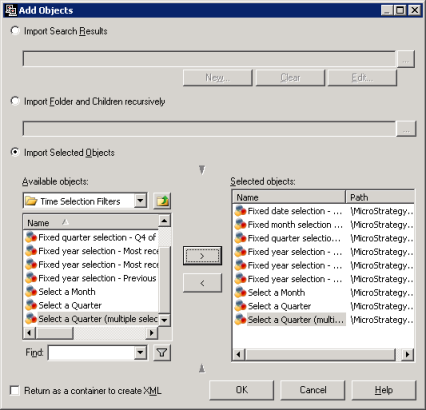Image resolution: width=426 pixels, height=410 pixels.
Task: Open Time Selection Filters folder dropdown
Action: [x=140, y=201]
